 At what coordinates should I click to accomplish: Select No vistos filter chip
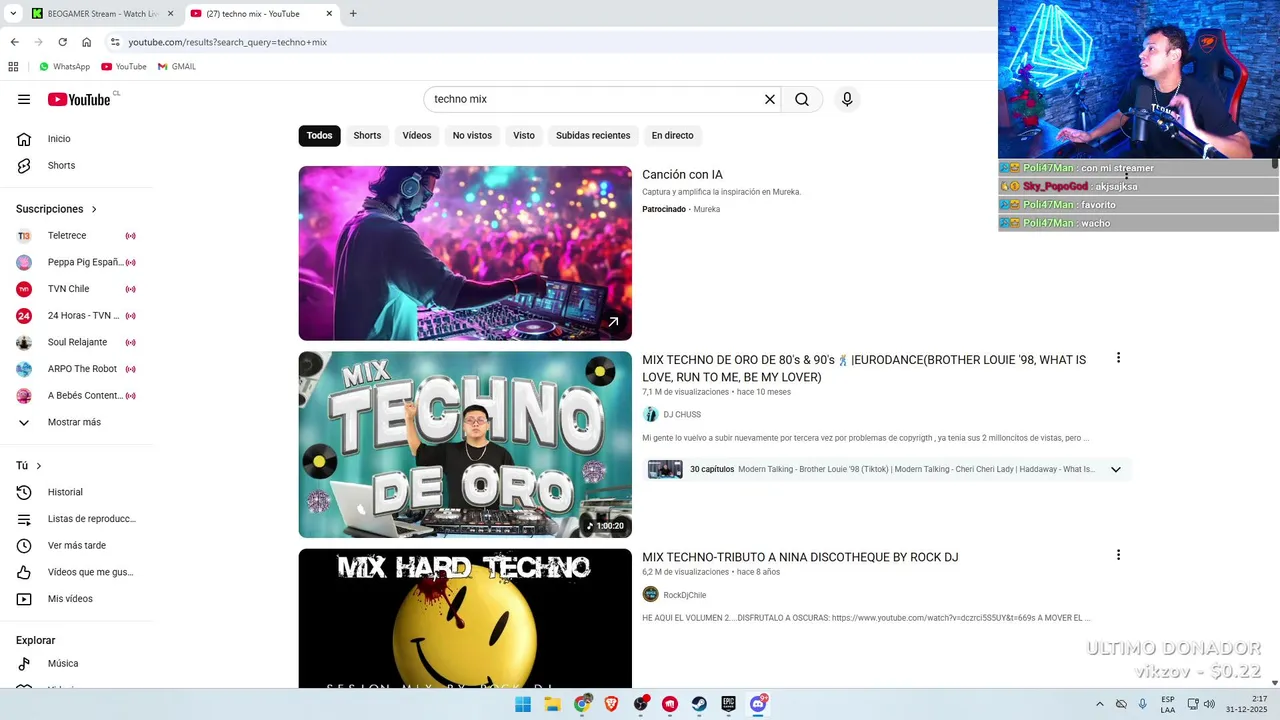click(472, 135)
